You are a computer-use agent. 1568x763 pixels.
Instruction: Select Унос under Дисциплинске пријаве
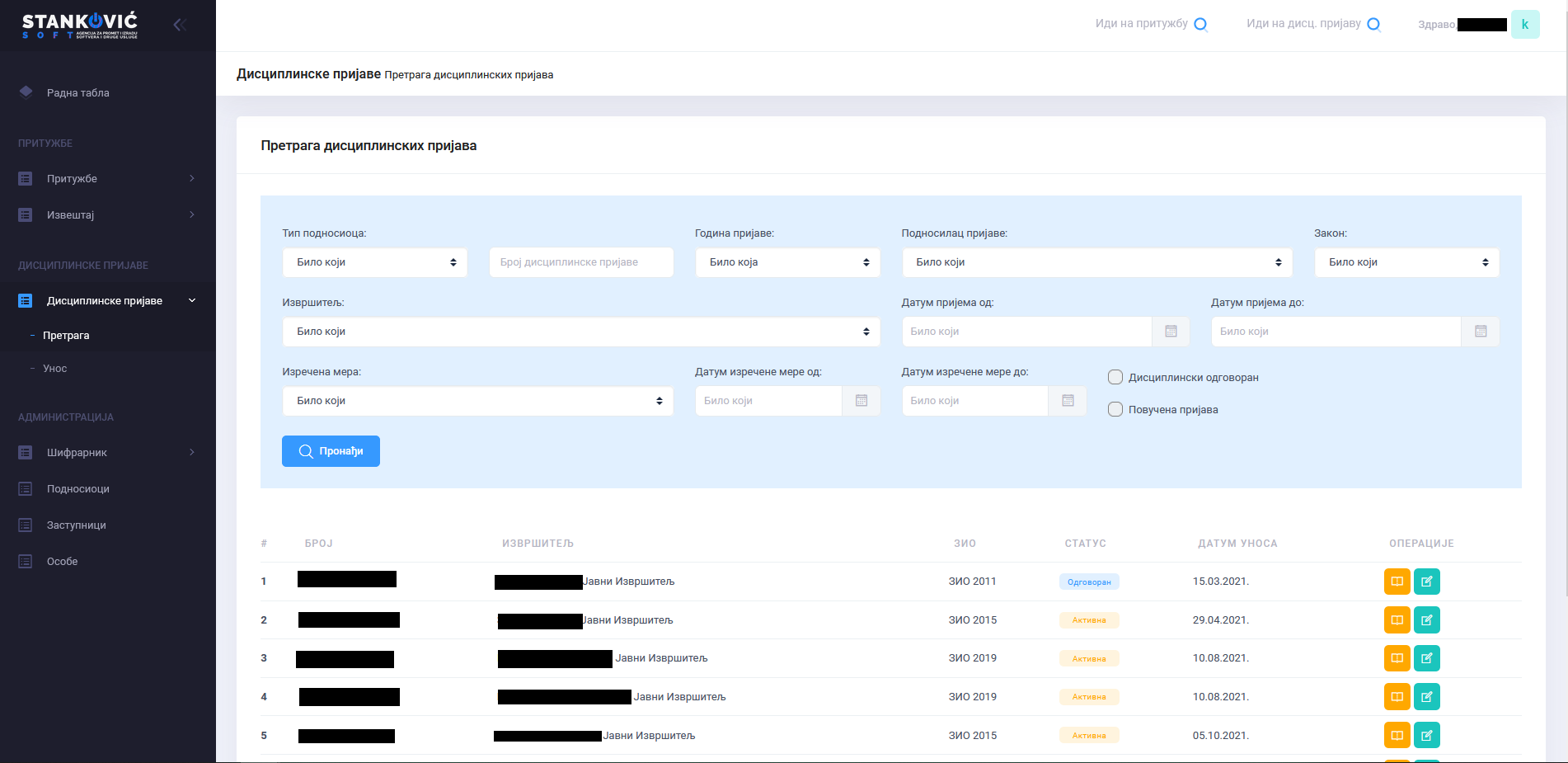(x=55, y=369)
